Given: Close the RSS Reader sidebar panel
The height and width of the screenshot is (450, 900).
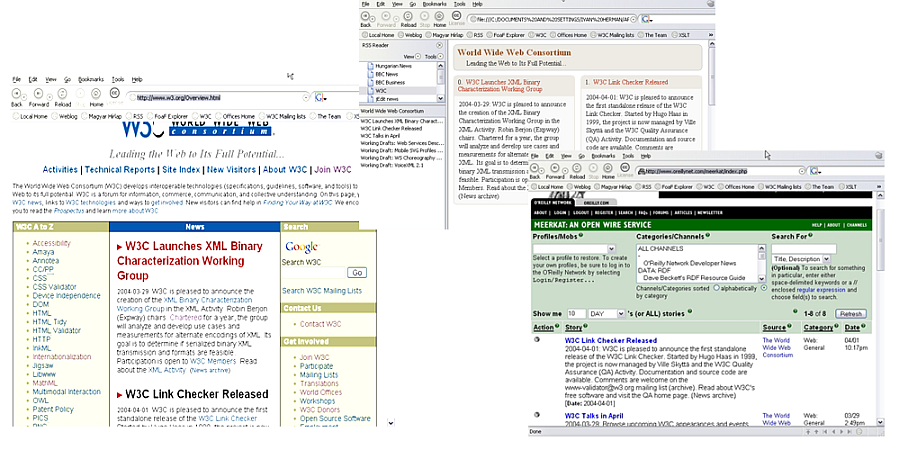Looking at the screenshot, I should pyautogui.click(x=441, y=45).
